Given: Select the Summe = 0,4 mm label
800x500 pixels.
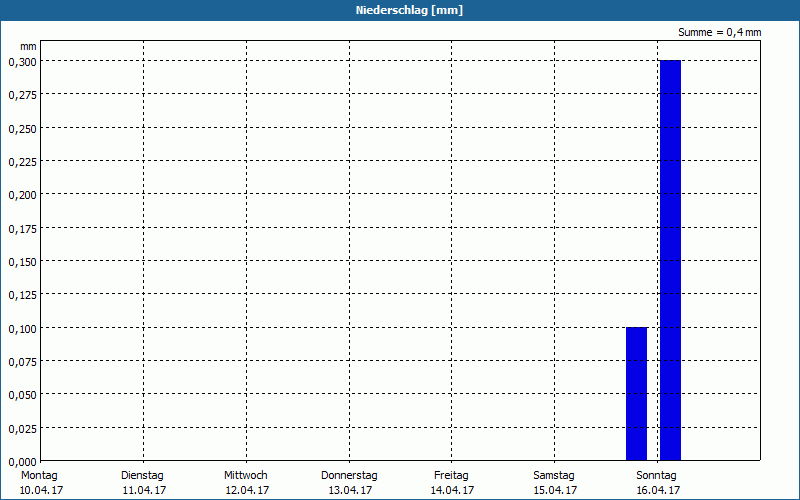Looking at the screenshot, I should click(719, 32).
